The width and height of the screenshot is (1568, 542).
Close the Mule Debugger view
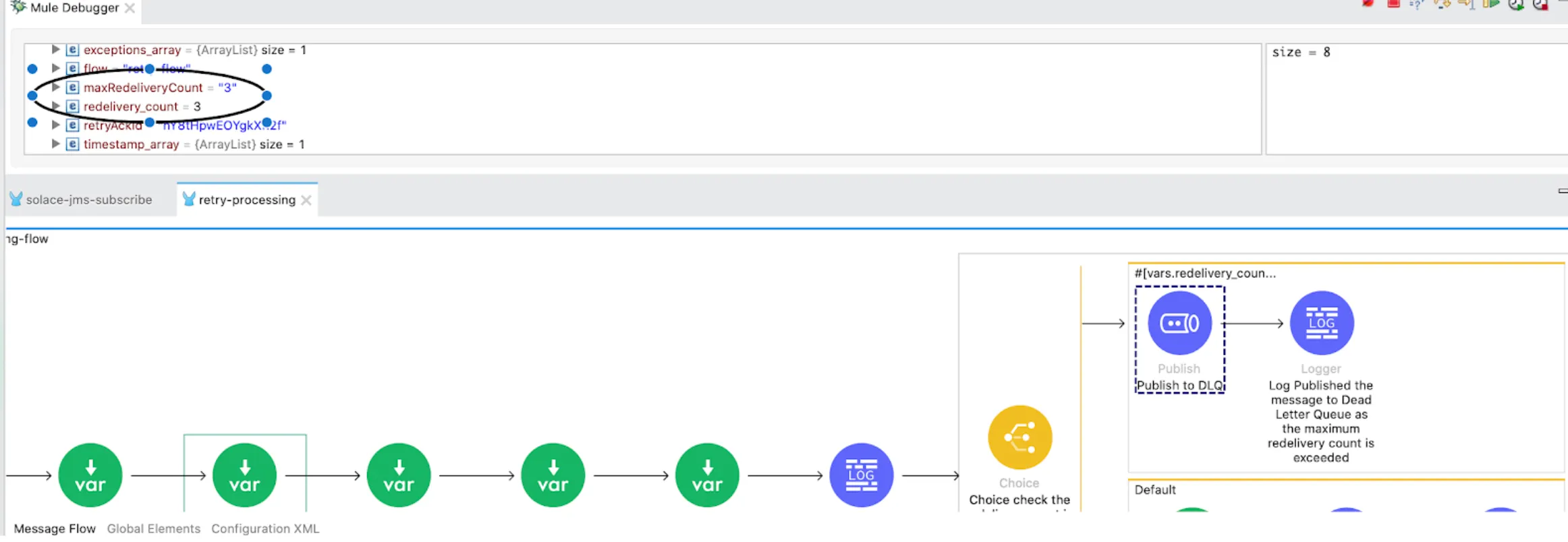point(130,8)
